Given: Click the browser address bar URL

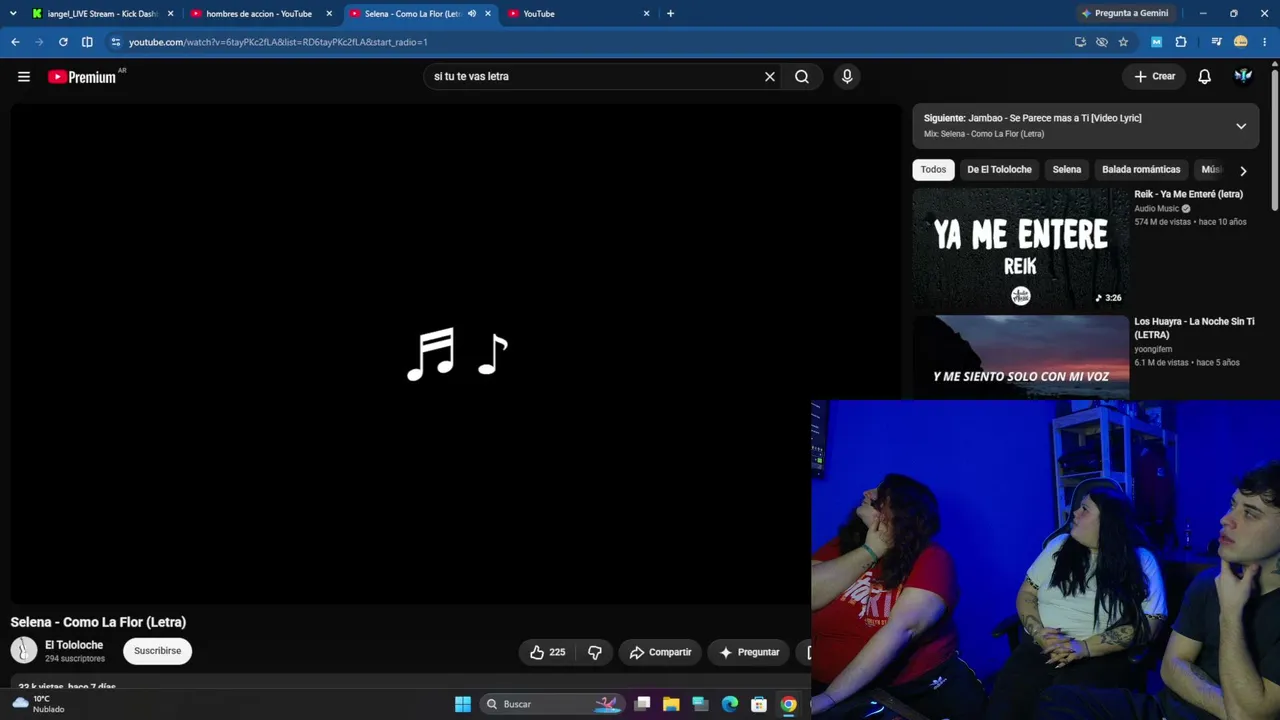Looking at the screenshot, I should point(278,42).
